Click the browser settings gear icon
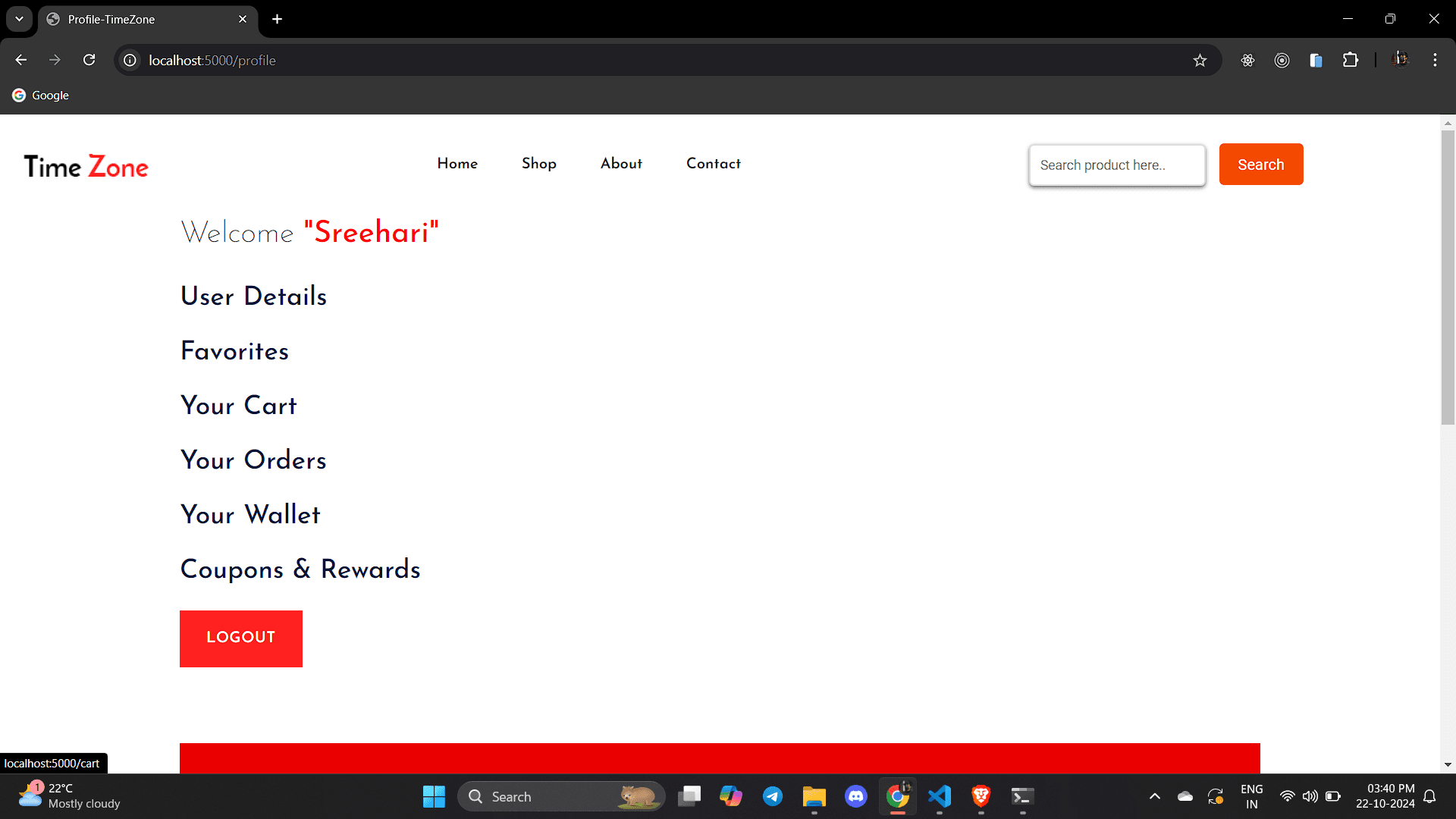The width and height of the screenshot is (1456, 819). coord(1247,60)
